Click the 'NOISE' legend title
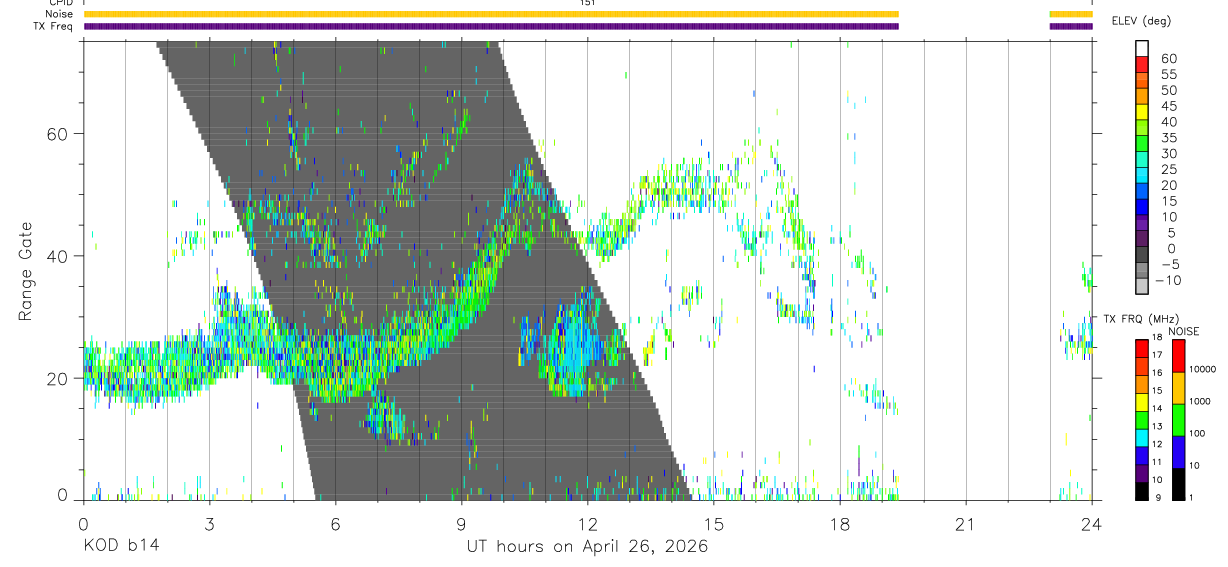The width and height of the screenshot is (1228, 567). pyautogui.click(x=1184, y=331)
